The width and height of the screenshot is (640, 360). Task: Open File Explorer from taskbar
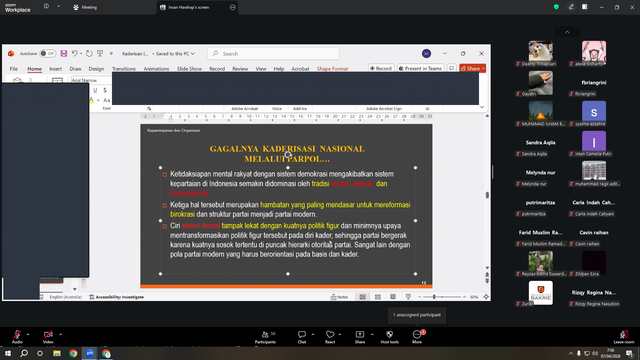point(57,353)
